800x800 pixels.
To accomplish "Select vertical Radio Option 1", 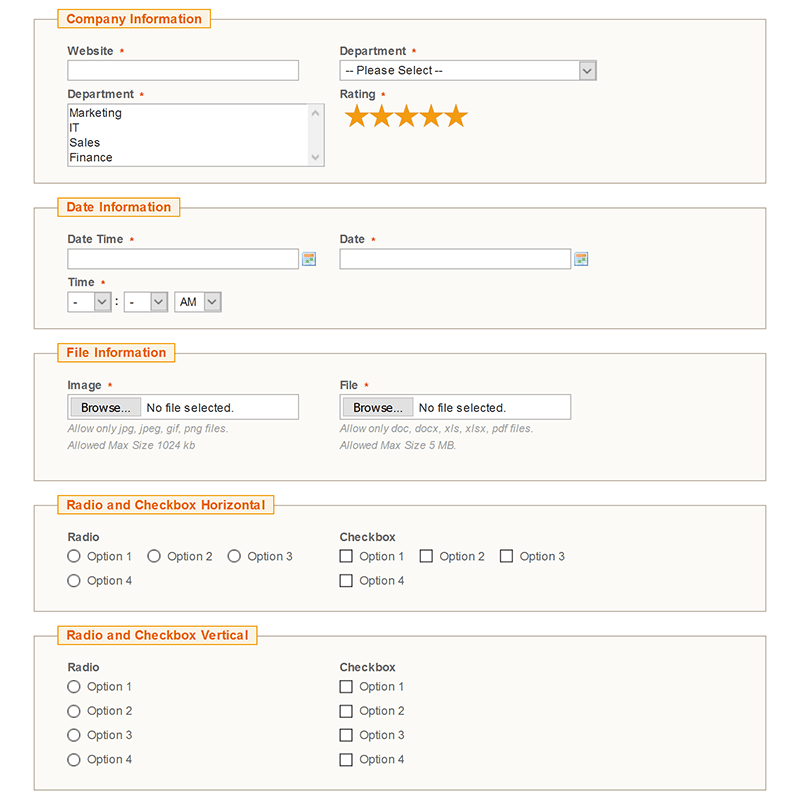I will [x=74, y=687].
